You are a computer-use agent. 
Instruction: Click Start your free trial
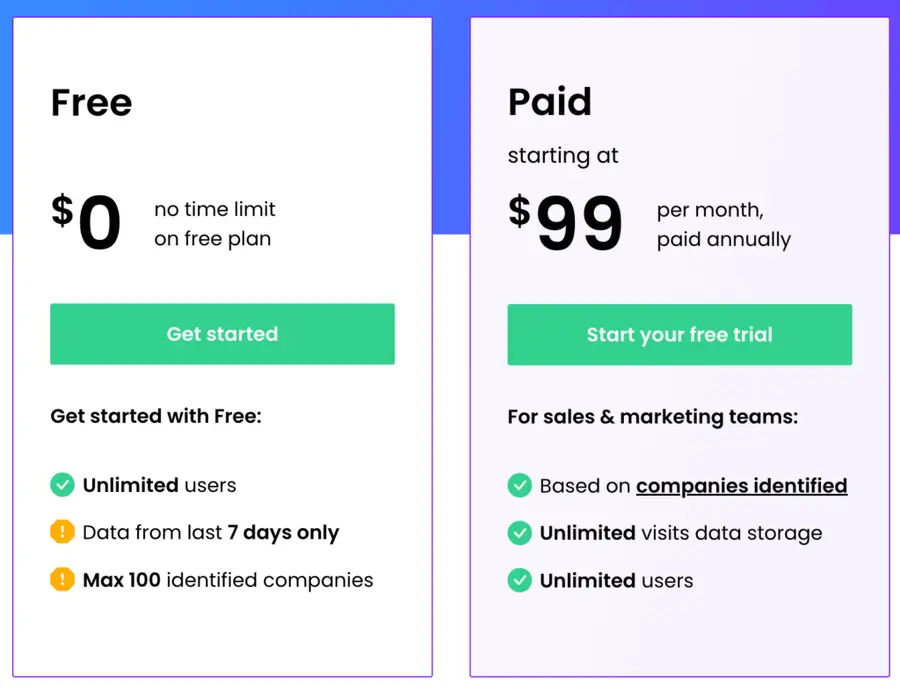pyautogui.click(x=679, y=334)
